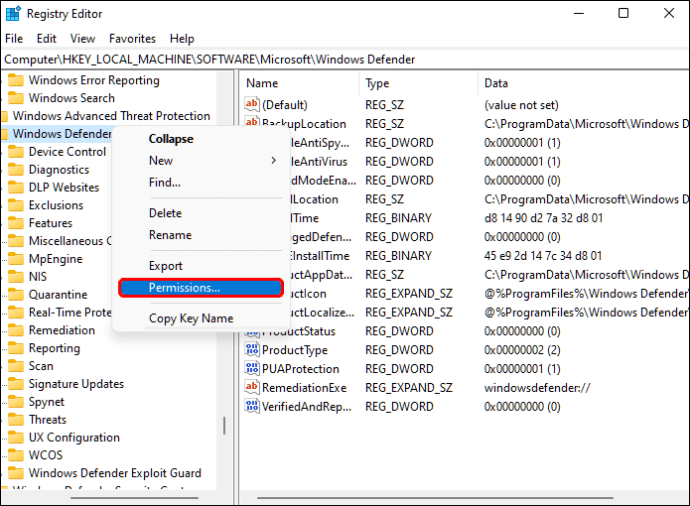Expand the New submenu arrow

(273, 161)
